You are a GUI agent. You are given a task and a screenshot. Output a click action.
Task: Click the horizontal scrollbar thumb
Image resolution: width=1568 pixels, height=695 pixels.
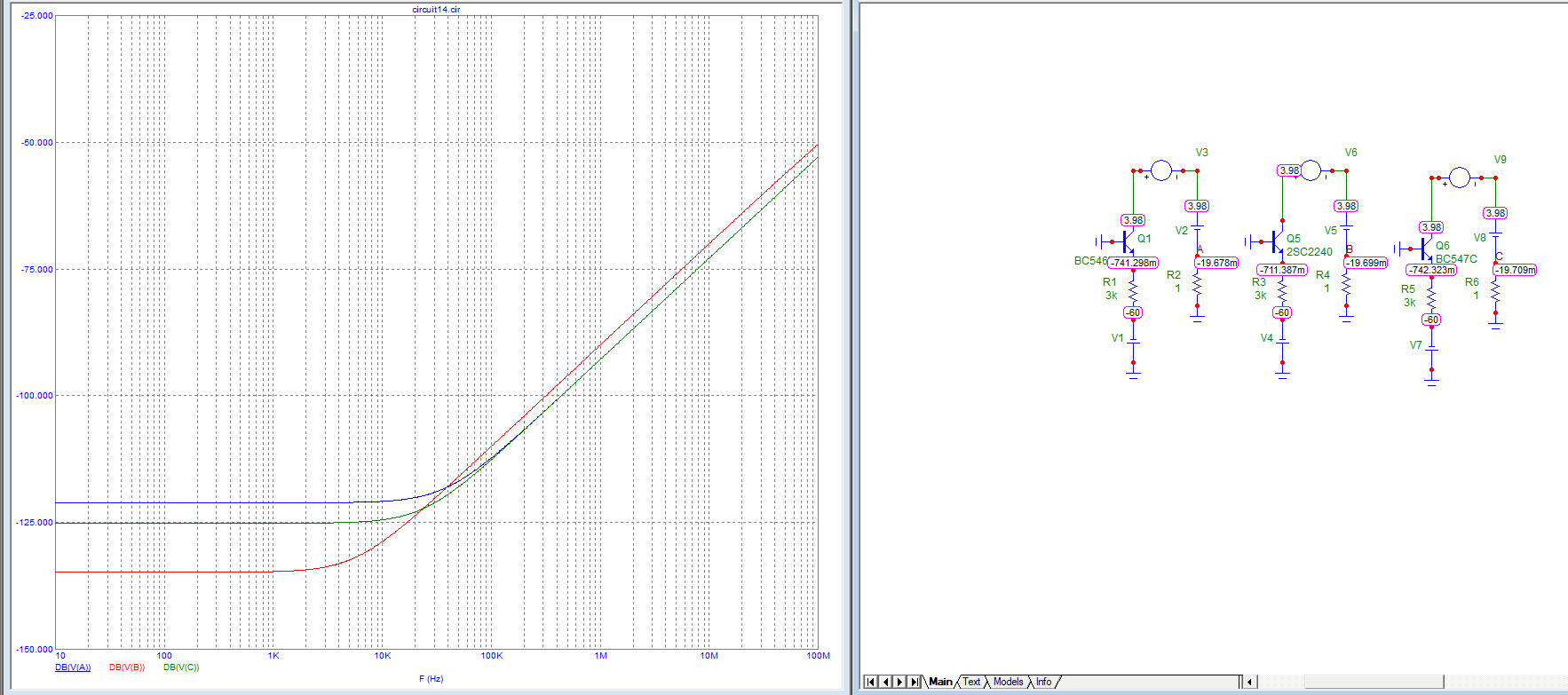tap(1374, 682)
